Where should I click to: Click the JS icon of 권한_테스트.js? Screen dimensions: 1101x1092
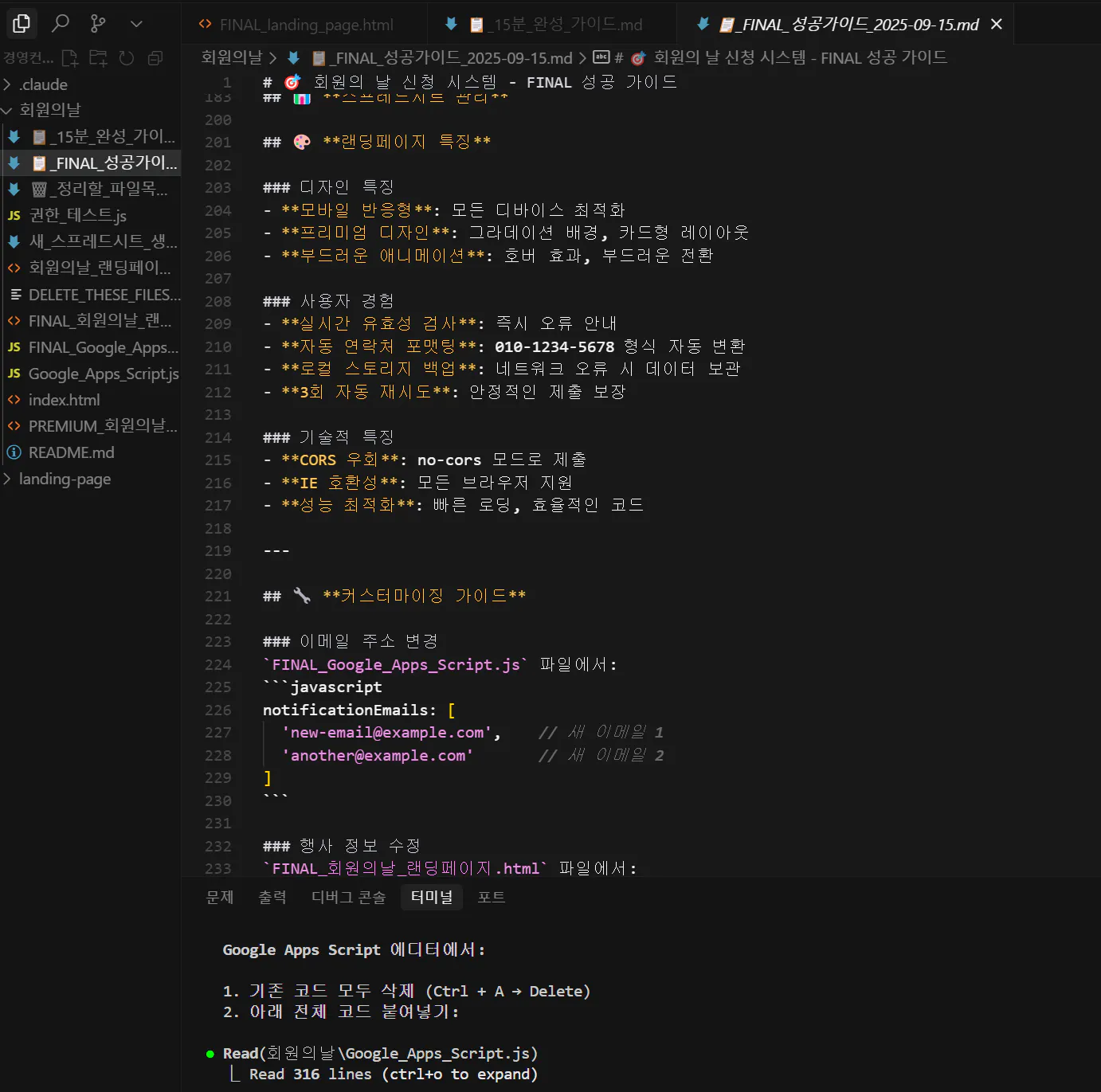[14, 215]
